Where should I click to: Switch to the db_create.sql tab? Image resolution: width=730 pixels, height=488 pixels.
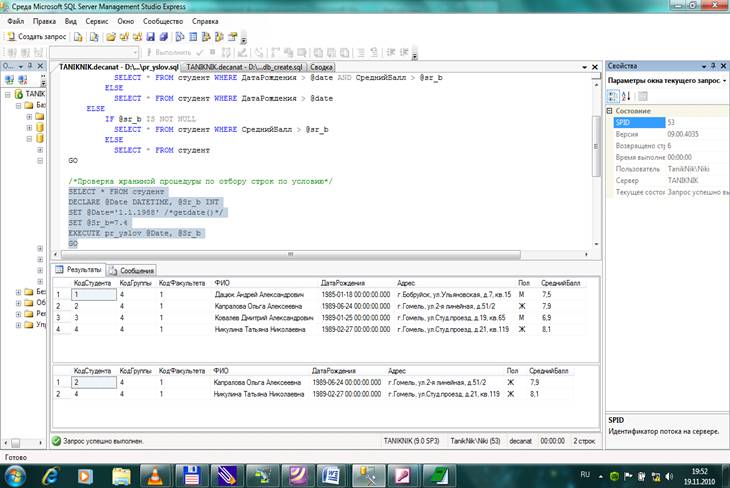coord(245,66)
